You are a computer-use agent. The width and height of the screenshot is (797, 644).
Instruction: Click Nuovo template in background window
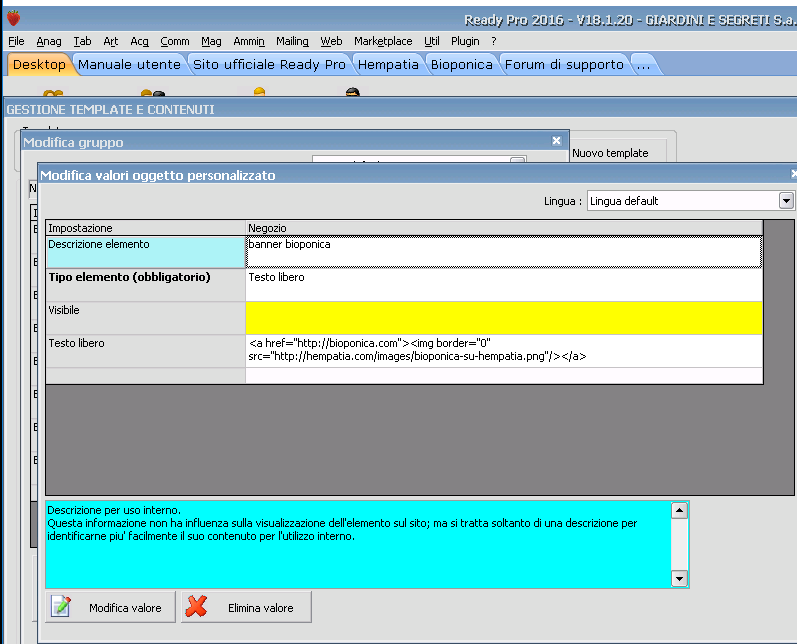coord(610,153)
